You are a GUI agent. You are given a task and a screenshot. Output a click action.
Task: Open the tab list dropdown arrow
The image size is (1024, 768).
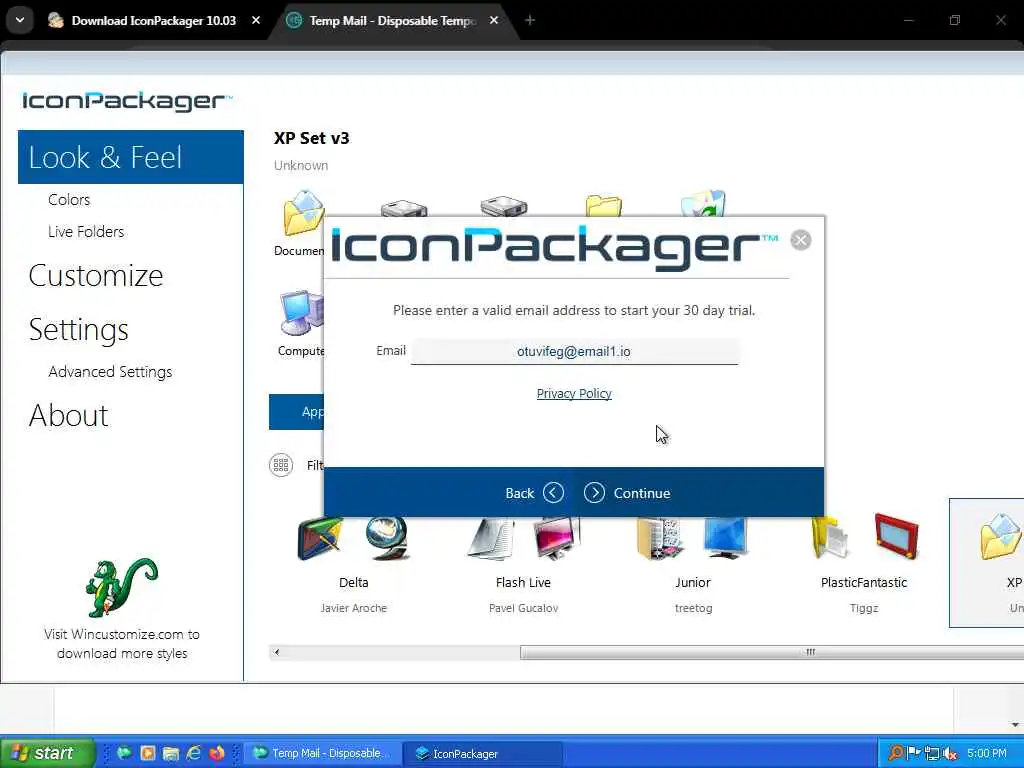[x=20, y=20]
